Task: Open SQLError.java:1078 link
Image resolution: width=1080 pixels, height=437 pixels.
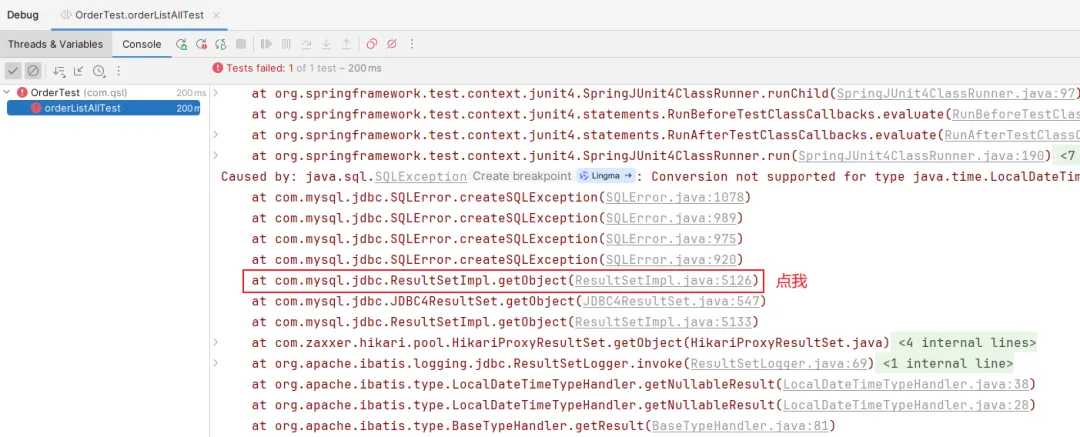Action: tap(674, 198)
